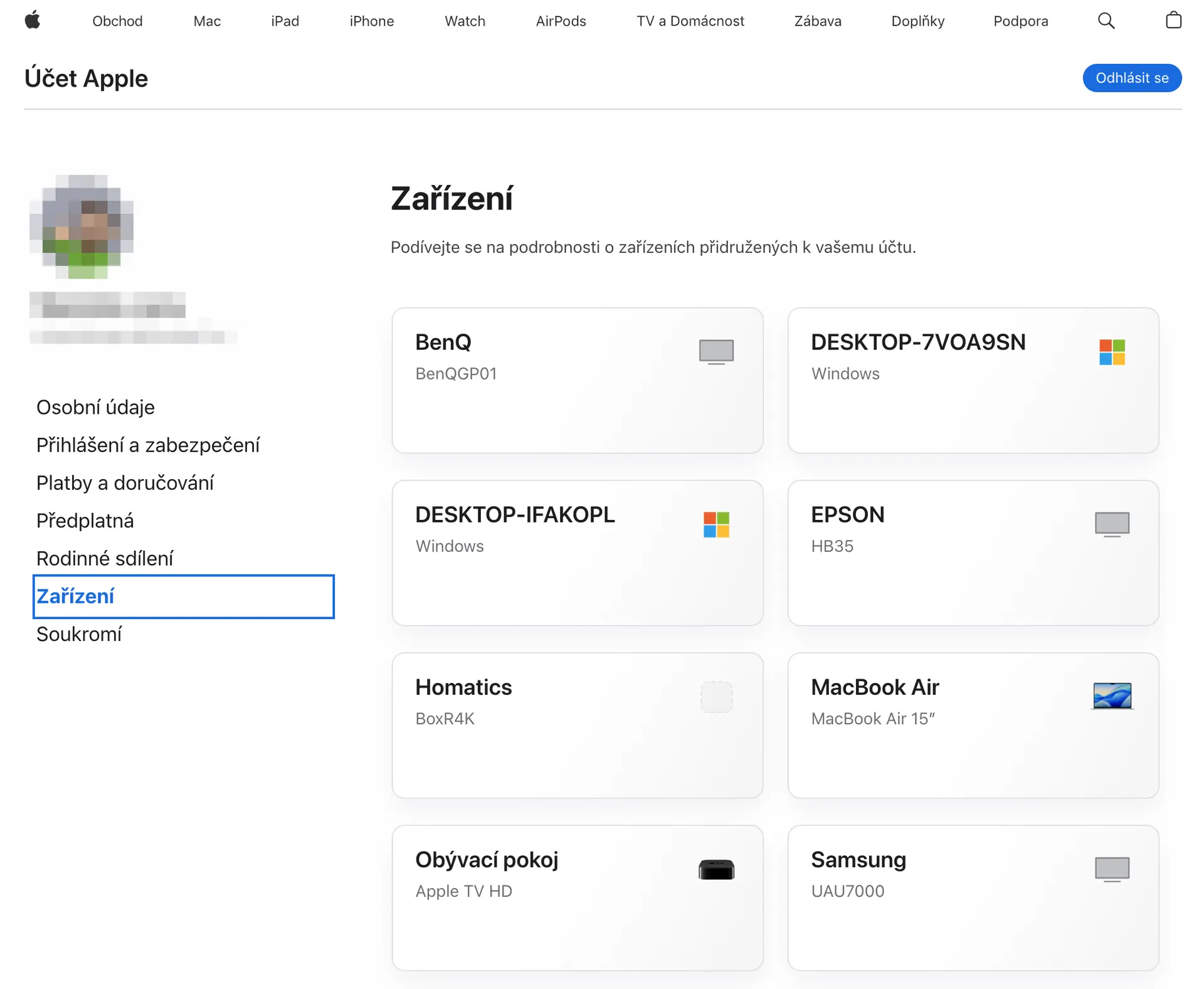The height and width of the screenshot is (989, 1204).
Task: Open the shopping bag icon
Action: click(x=1173, y=21)
